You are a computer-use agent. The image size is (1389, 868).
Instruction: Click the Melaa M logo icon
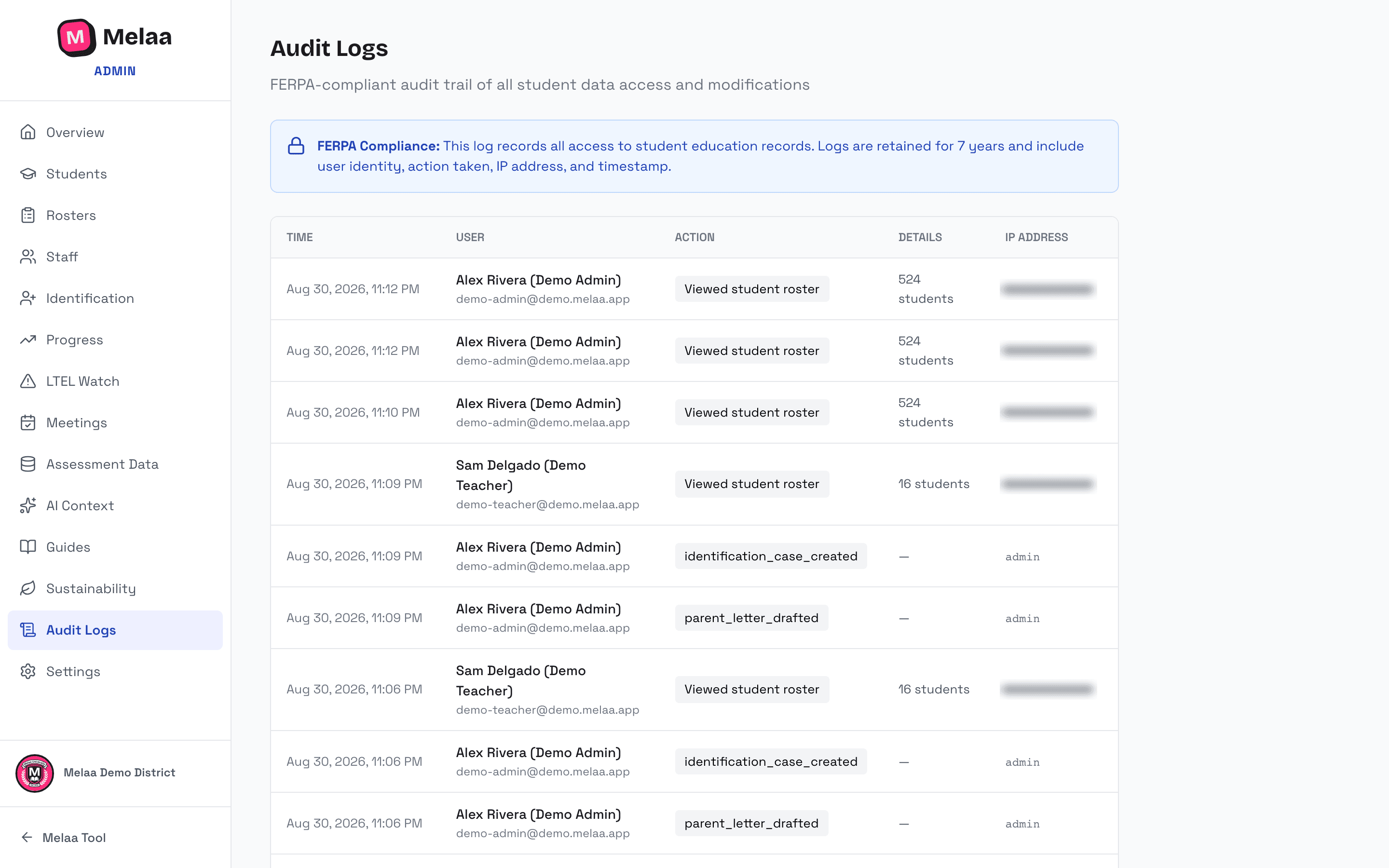coord(76,37)
